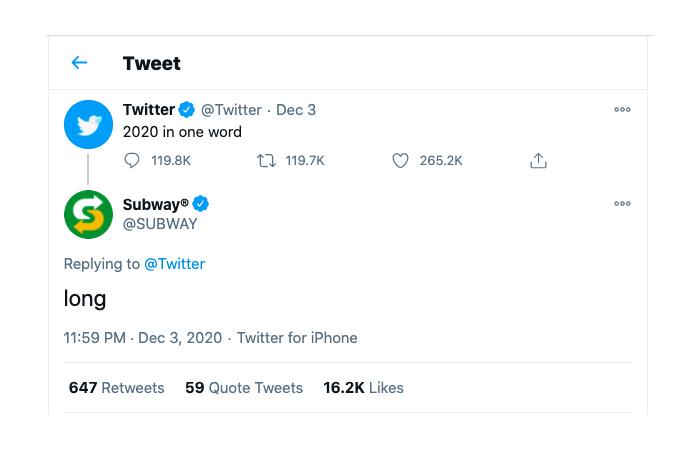This screenshot has height=450, width=700.
Task: Click the Subway® display name
Action: 156,204
